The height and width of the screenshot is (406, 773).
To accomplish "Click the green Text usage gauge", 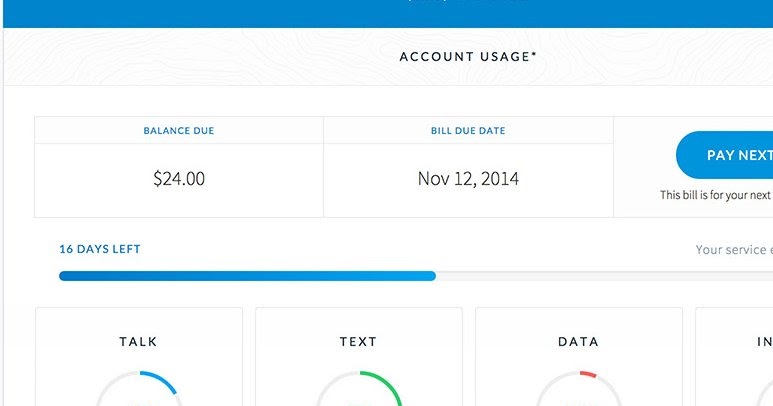I will point(359,389).
